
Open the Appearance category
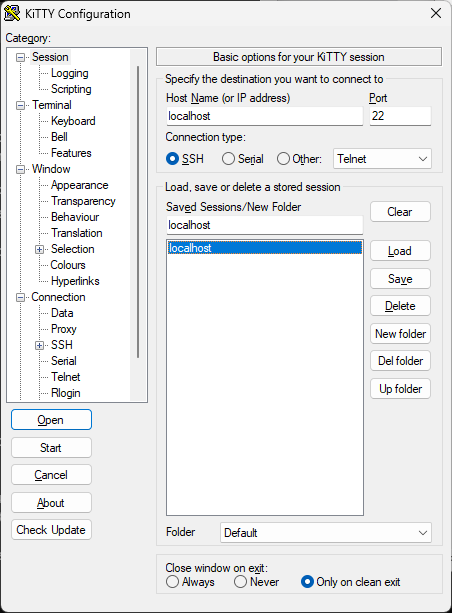80,185
